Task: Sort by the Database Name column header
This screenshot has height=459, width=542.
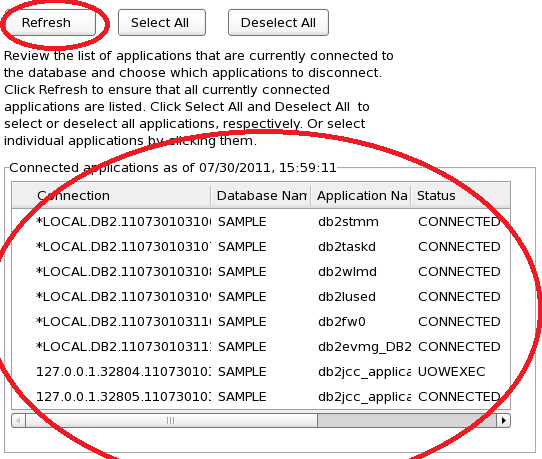Action: (261, 196)
